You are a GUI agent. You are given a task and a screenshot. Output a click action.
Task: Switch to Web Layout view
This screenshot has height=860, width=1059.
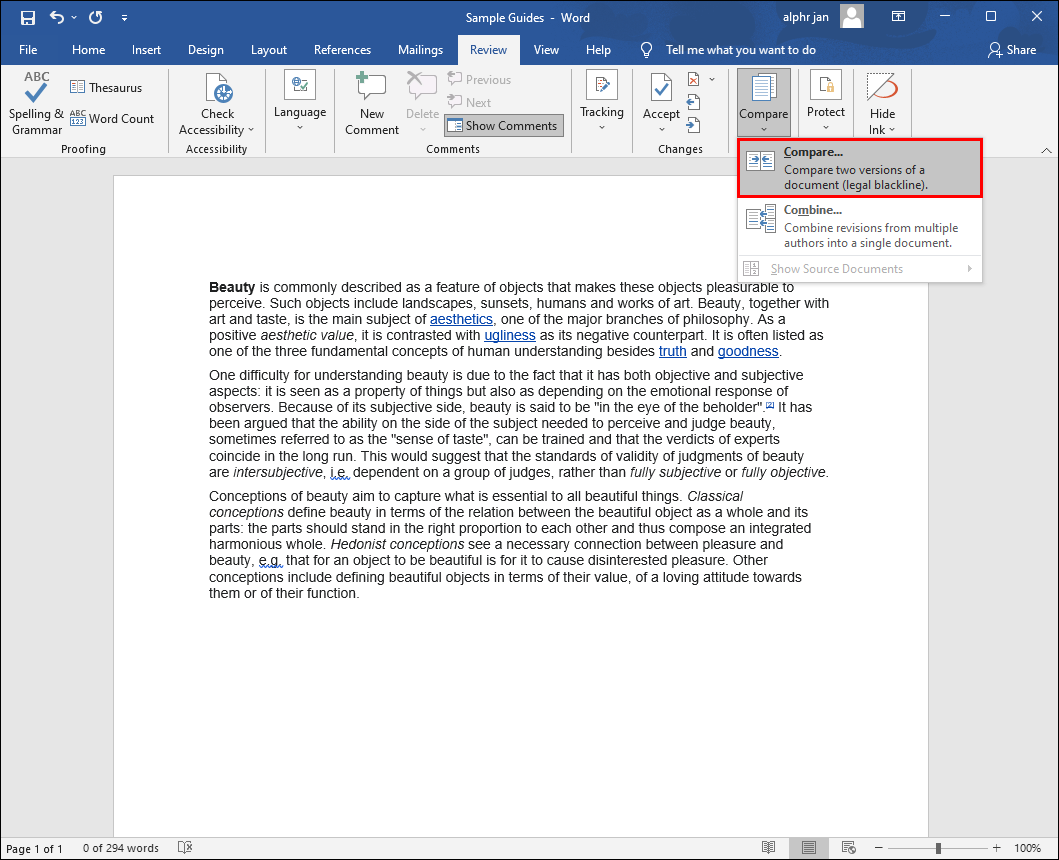click(x=848, y=848)
